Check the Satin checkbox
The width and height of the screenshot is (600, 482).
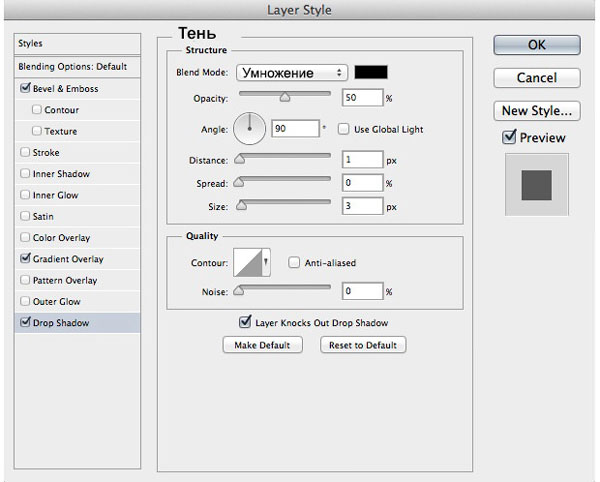click(x=25, y=216)
